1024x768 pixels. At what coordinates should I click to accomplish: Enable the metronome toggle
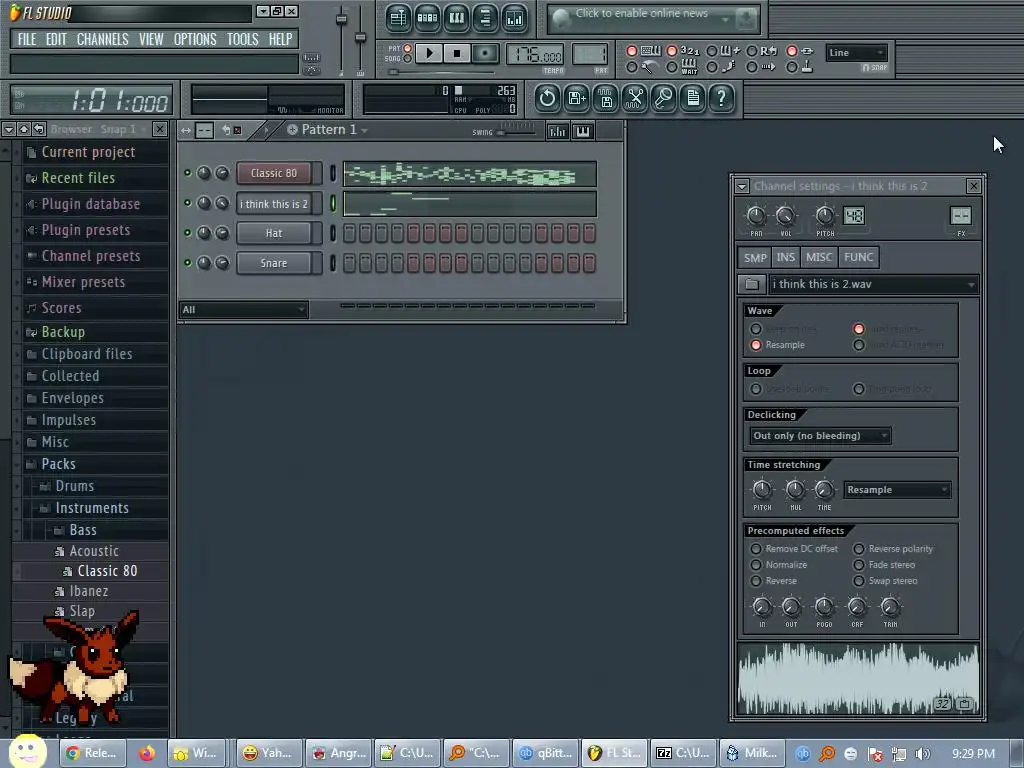pos(632,67)
